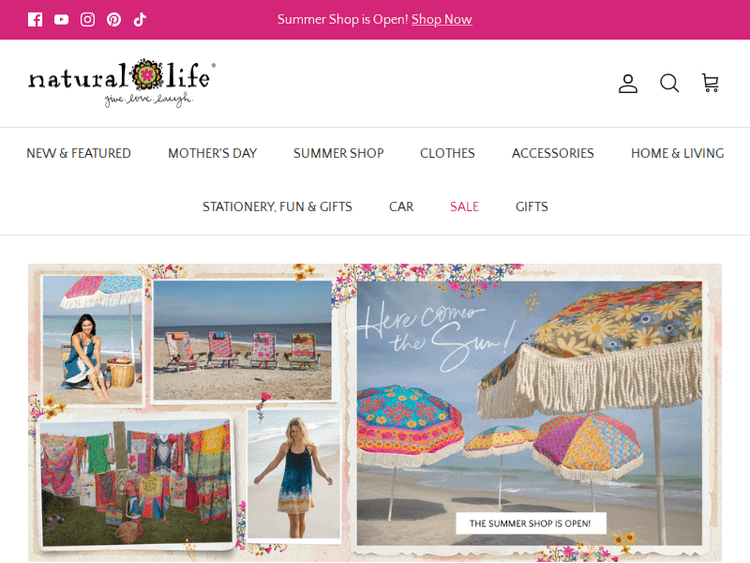Open the Facebook page icon

click(x=35, y=20)
